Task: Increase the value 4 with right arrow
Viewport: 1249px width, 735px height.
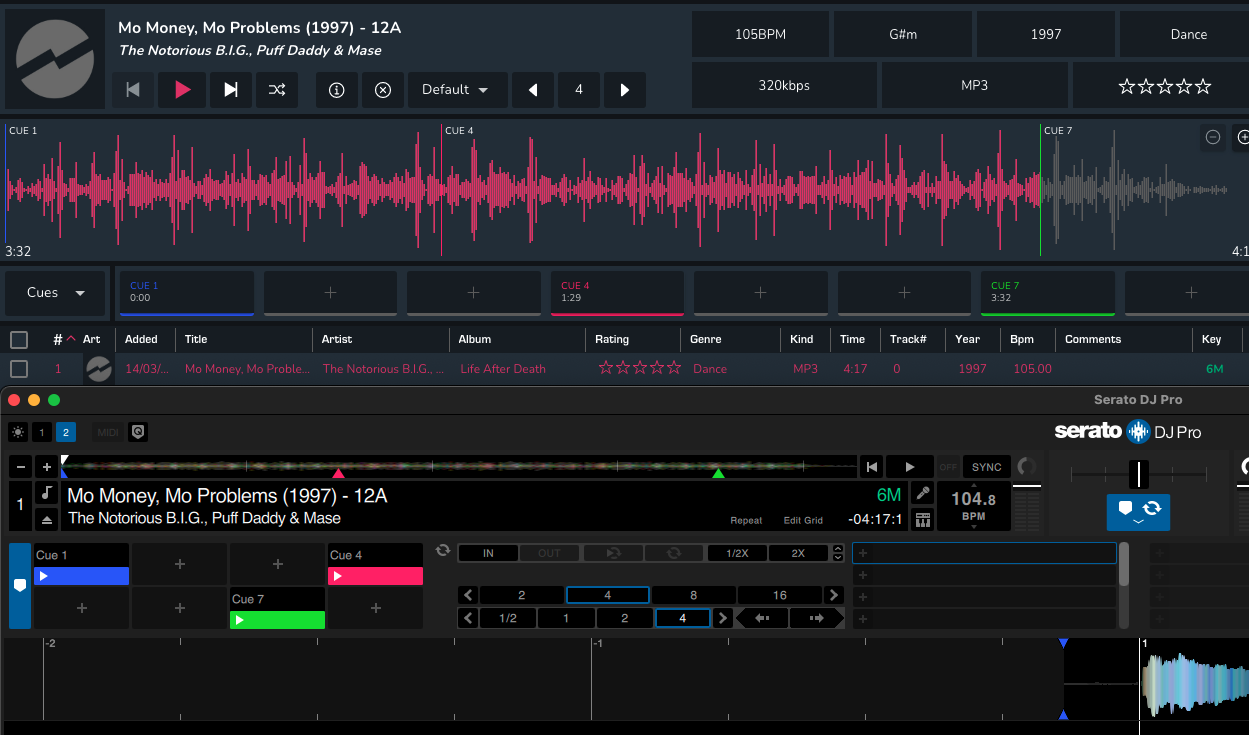Action: 625,90
